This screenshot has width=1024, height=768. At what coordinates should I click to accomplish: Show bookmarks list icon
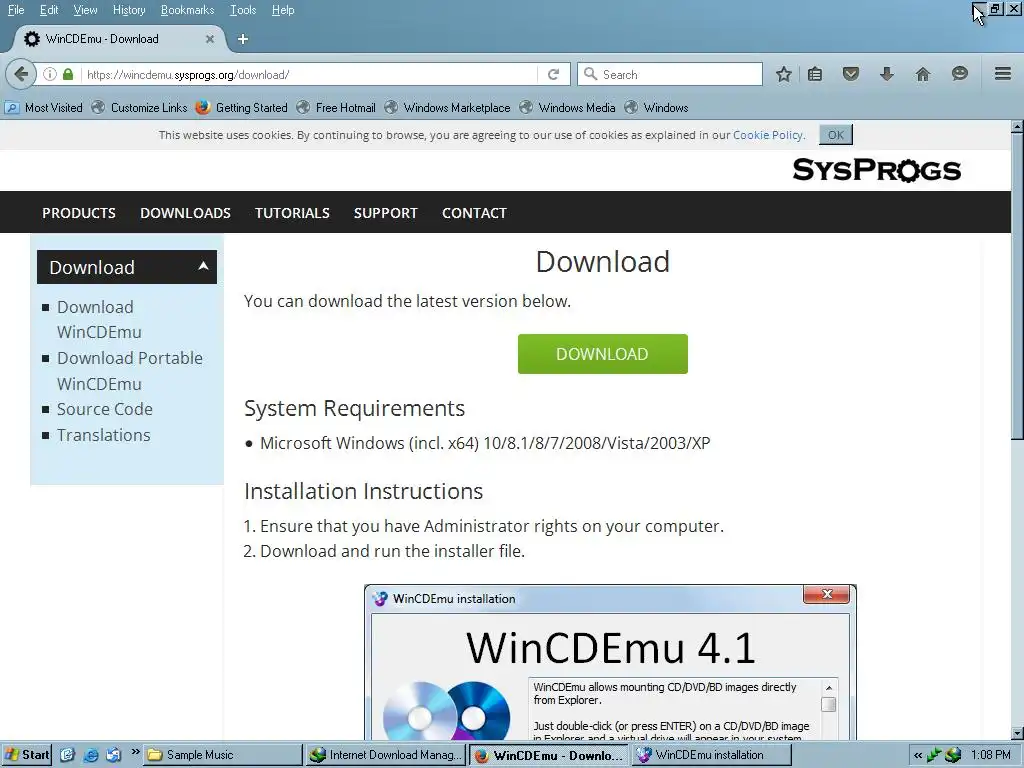[814, 74]
